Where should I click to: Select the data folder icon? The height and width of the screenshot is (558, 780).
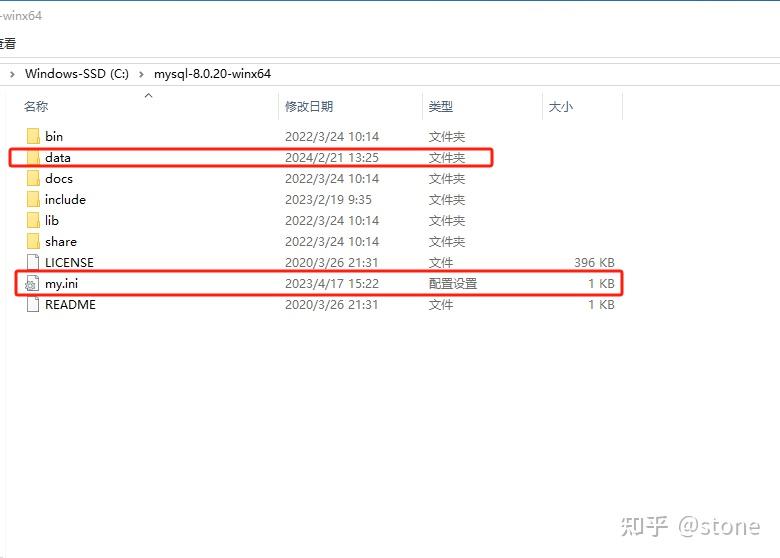click(x=33, y=158)
